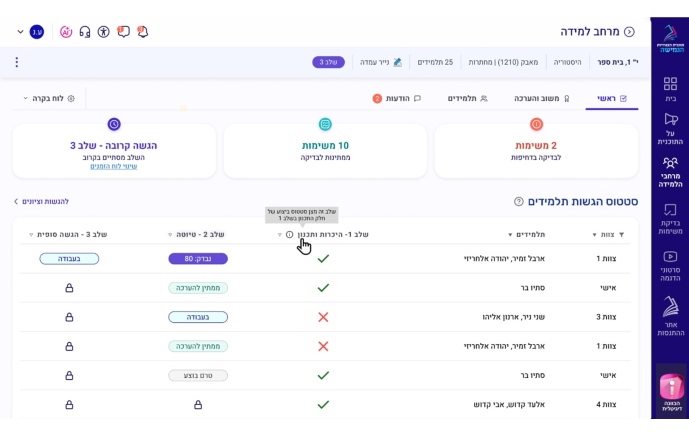The height and width of the screenshot is (436, 689).
Task: Open בדיקת משימות sidebar item
Action: pyautogui.click(x=670, y=218)
